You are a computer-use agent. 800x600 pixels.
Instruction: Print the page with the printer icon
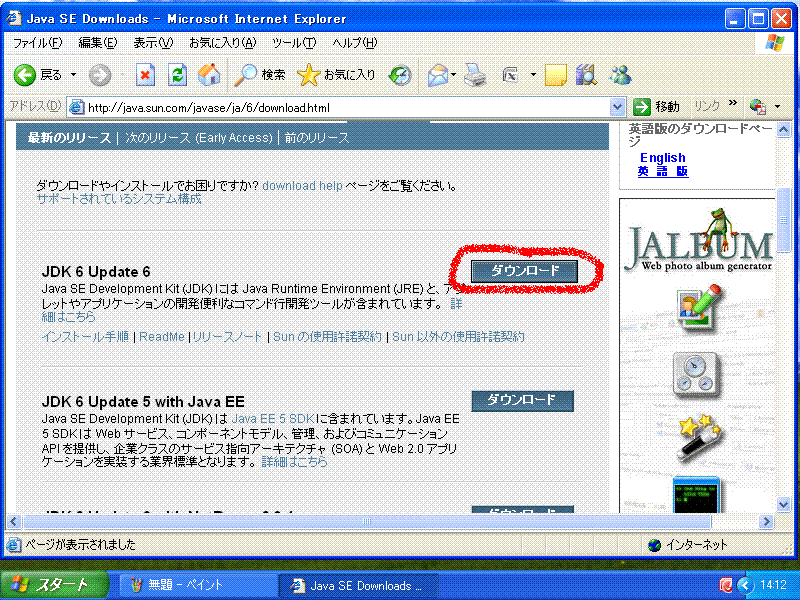(x=475, y=75)
